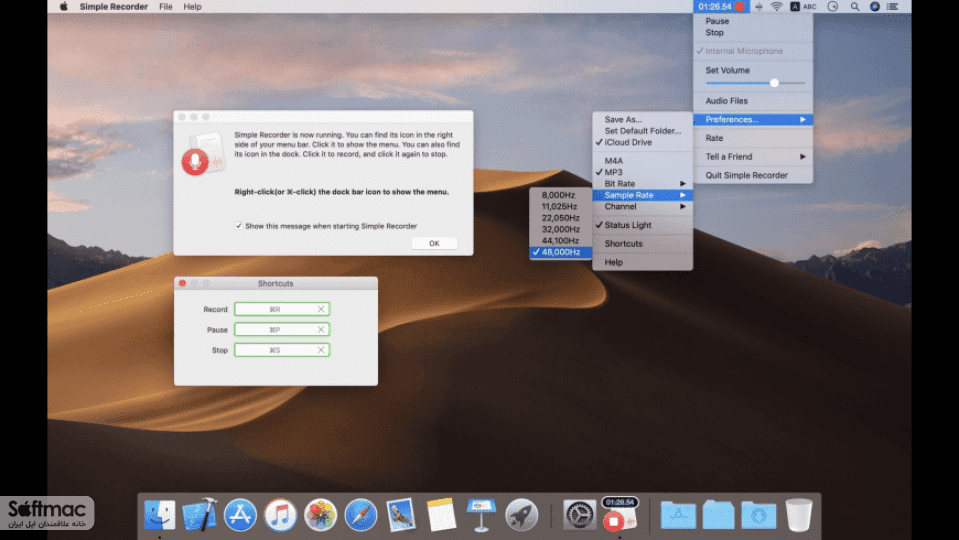
Task: Open the Trash in the dock
Action: point(799,514)
